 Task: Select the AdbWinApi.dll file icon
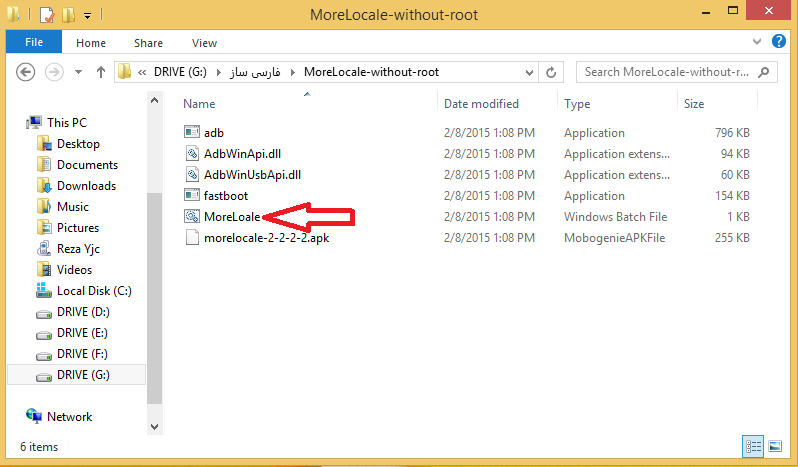(192, 153)
